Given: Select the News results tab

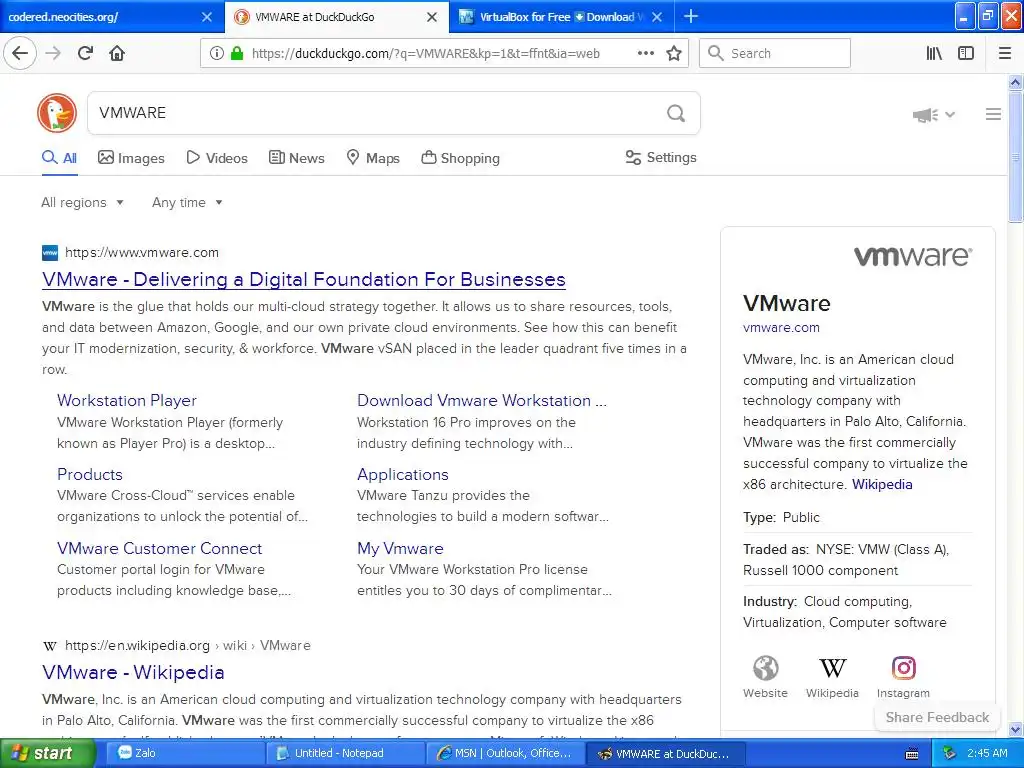Looking at the screenshot, I should (296, 158).
